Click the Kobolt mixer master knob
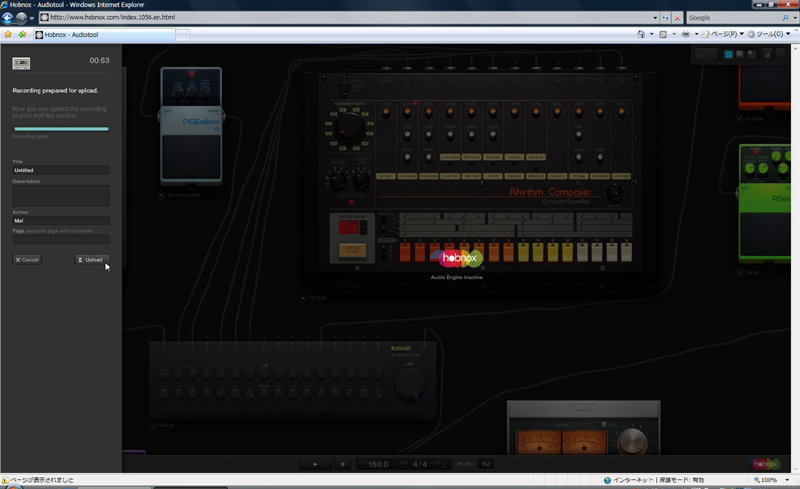Viewport: 800px width, 489px height. click(x=410, y=384)
